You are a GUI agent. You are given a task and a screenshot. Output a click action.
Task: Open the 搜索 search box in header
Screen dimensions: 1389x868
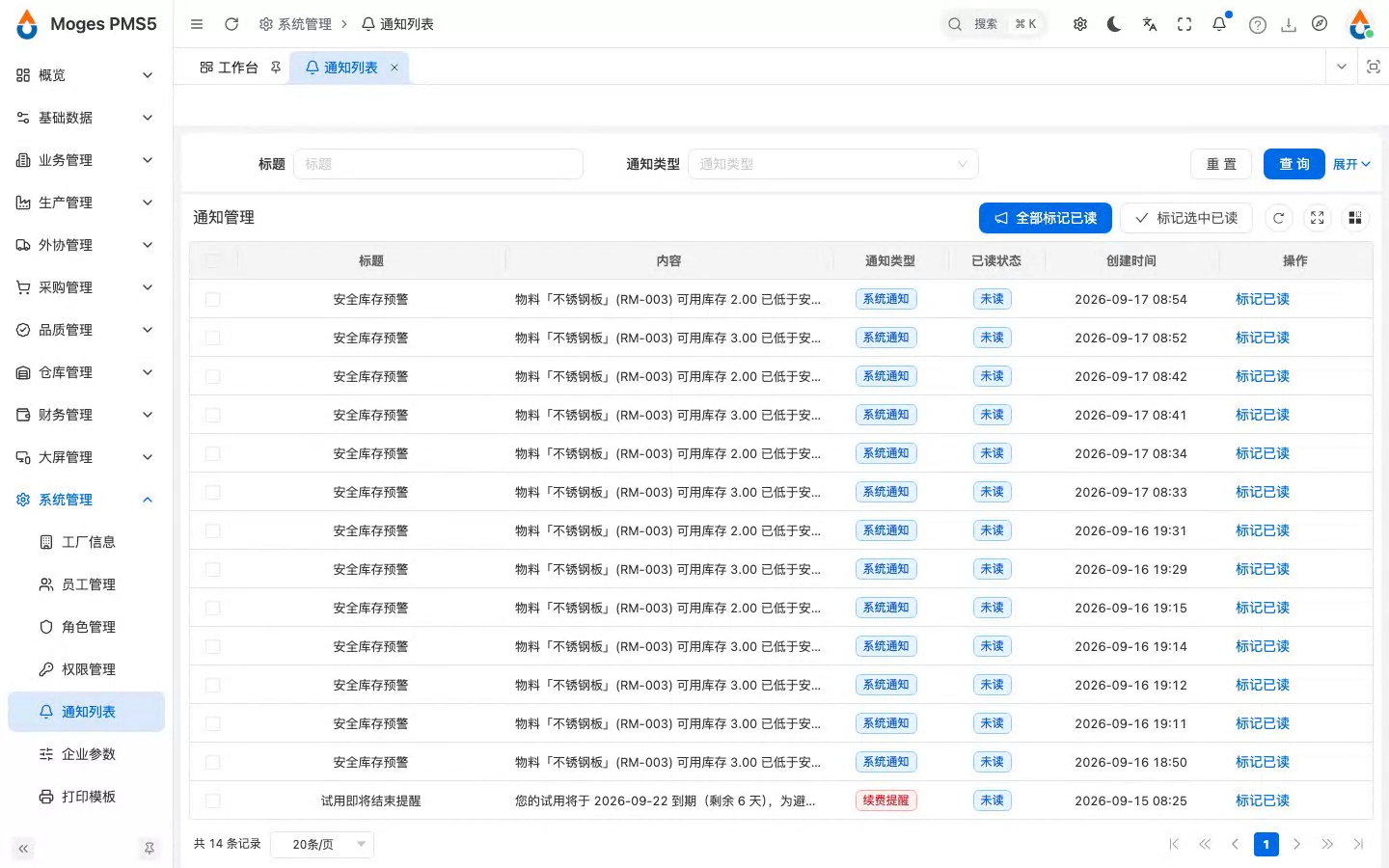tap(994, 24)
